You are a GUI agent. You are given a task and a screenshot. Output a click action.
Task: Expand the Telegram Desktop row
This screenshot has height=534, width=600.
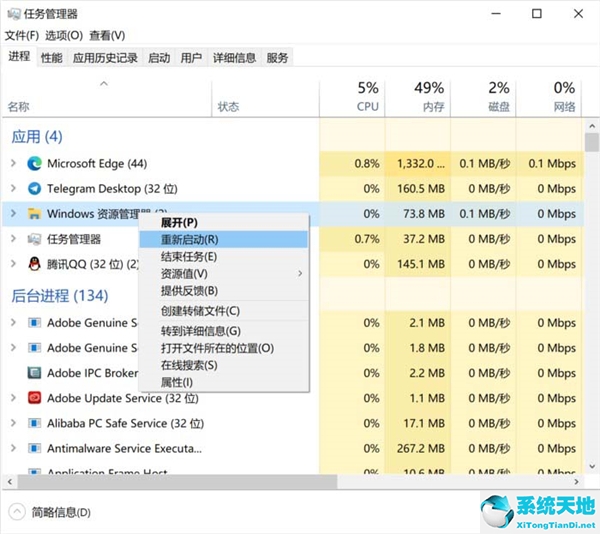(13, 188)
